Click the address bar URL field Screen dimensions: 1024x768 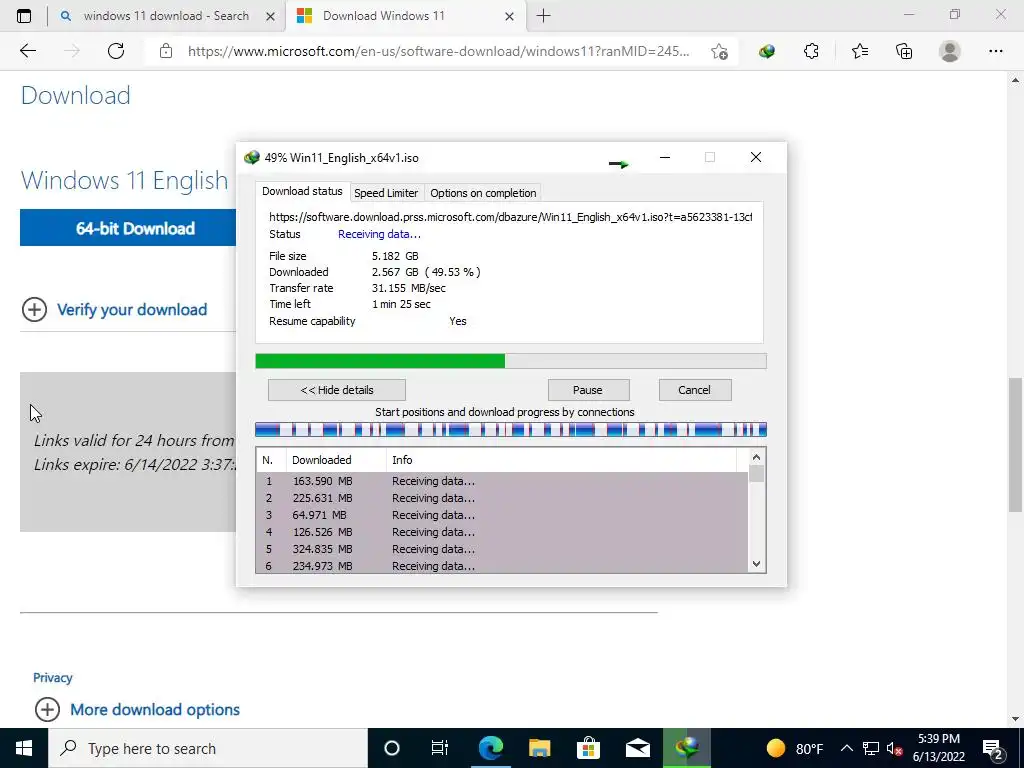tap(438, 51)
